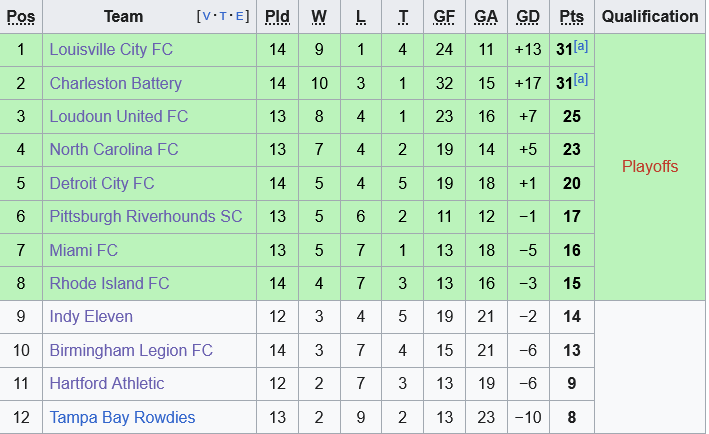Image resolution: width=709 pixels, height=434 pixels.
Task: Click the Pts column header
Action: click(x=572, y=16)
